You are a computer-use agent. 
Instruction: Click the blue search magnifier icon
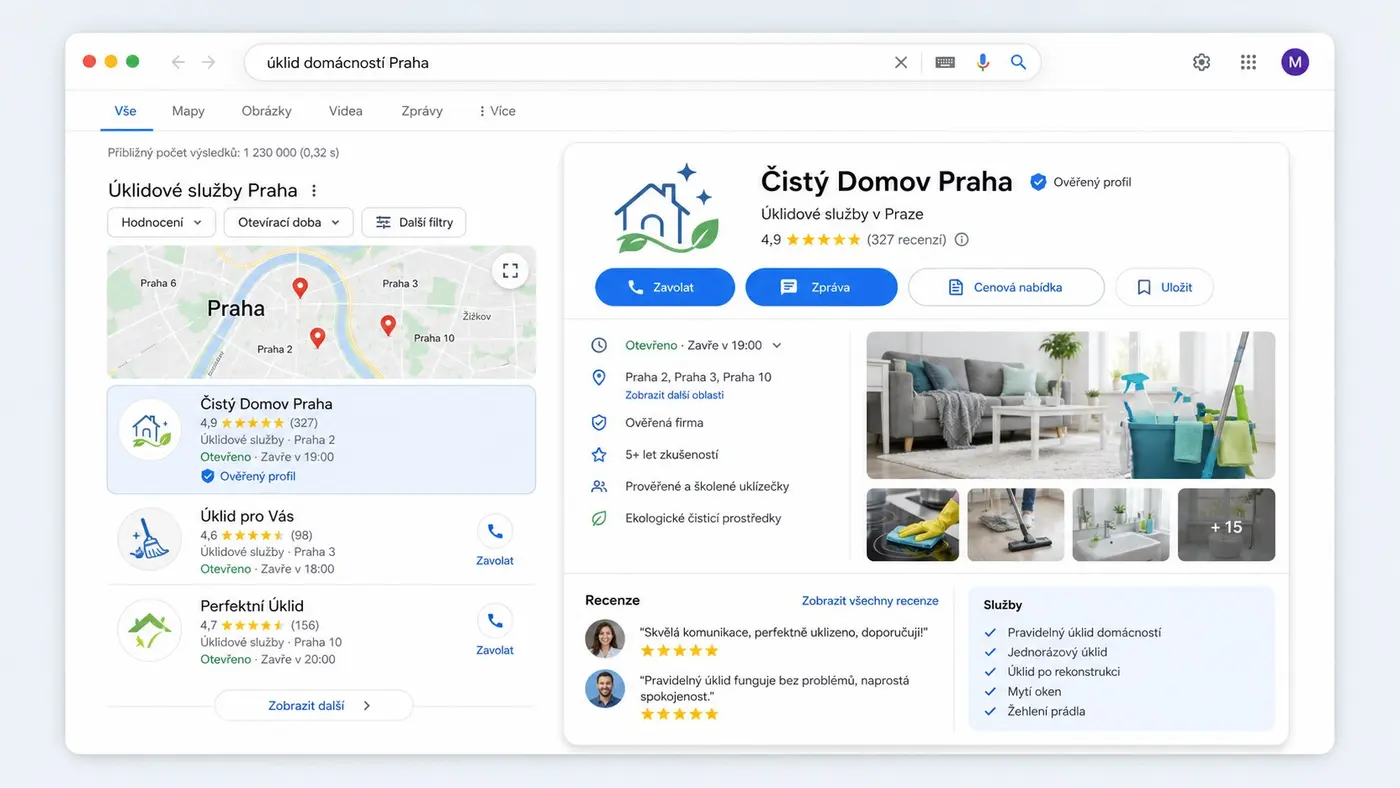click(x=1018, y=62)
